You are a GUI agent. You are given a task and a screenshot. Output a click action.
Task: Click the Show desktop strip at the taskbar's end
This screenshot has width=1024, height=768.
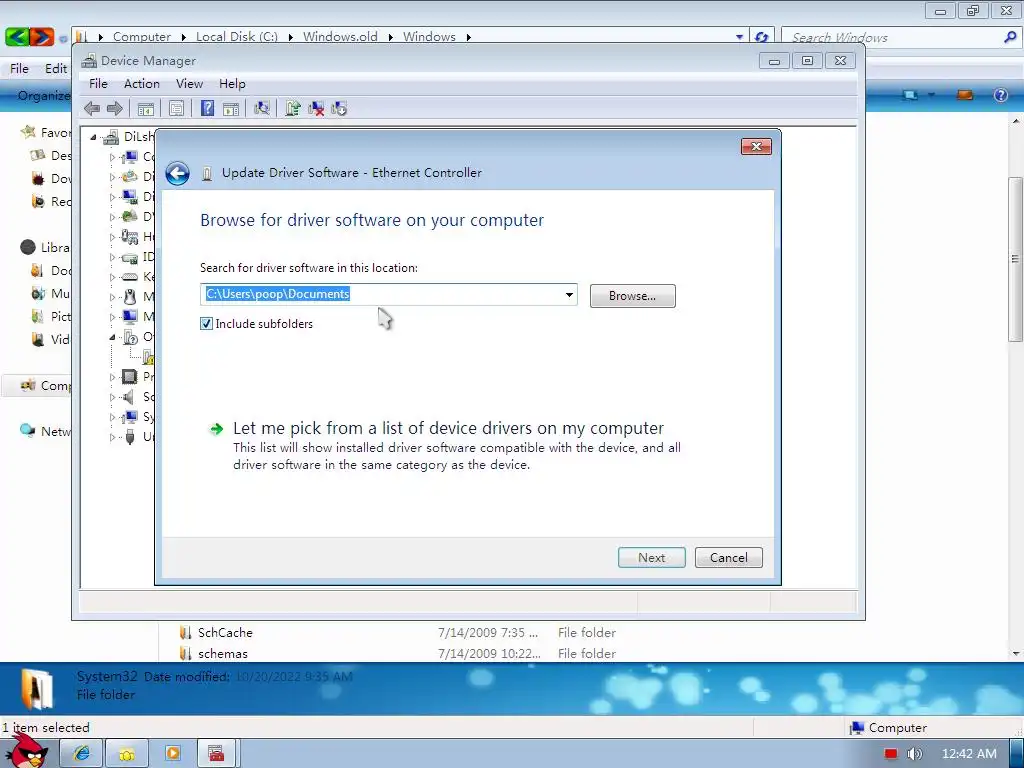[x=1016, y=754]
